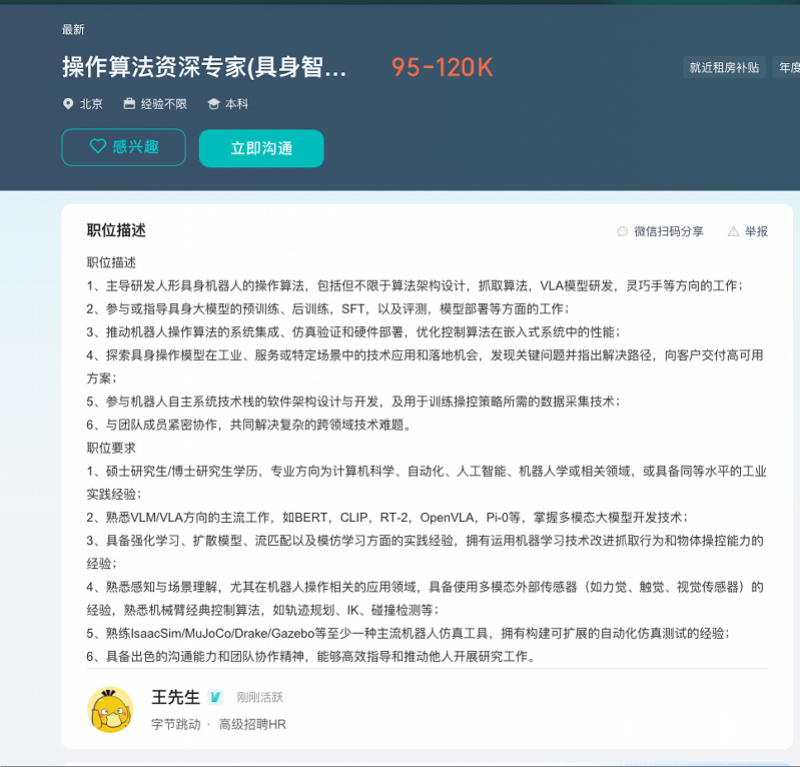This screenshot has height=767, width=800.
Task: Click the HR name 王先生
Action: tap(176, 697)
